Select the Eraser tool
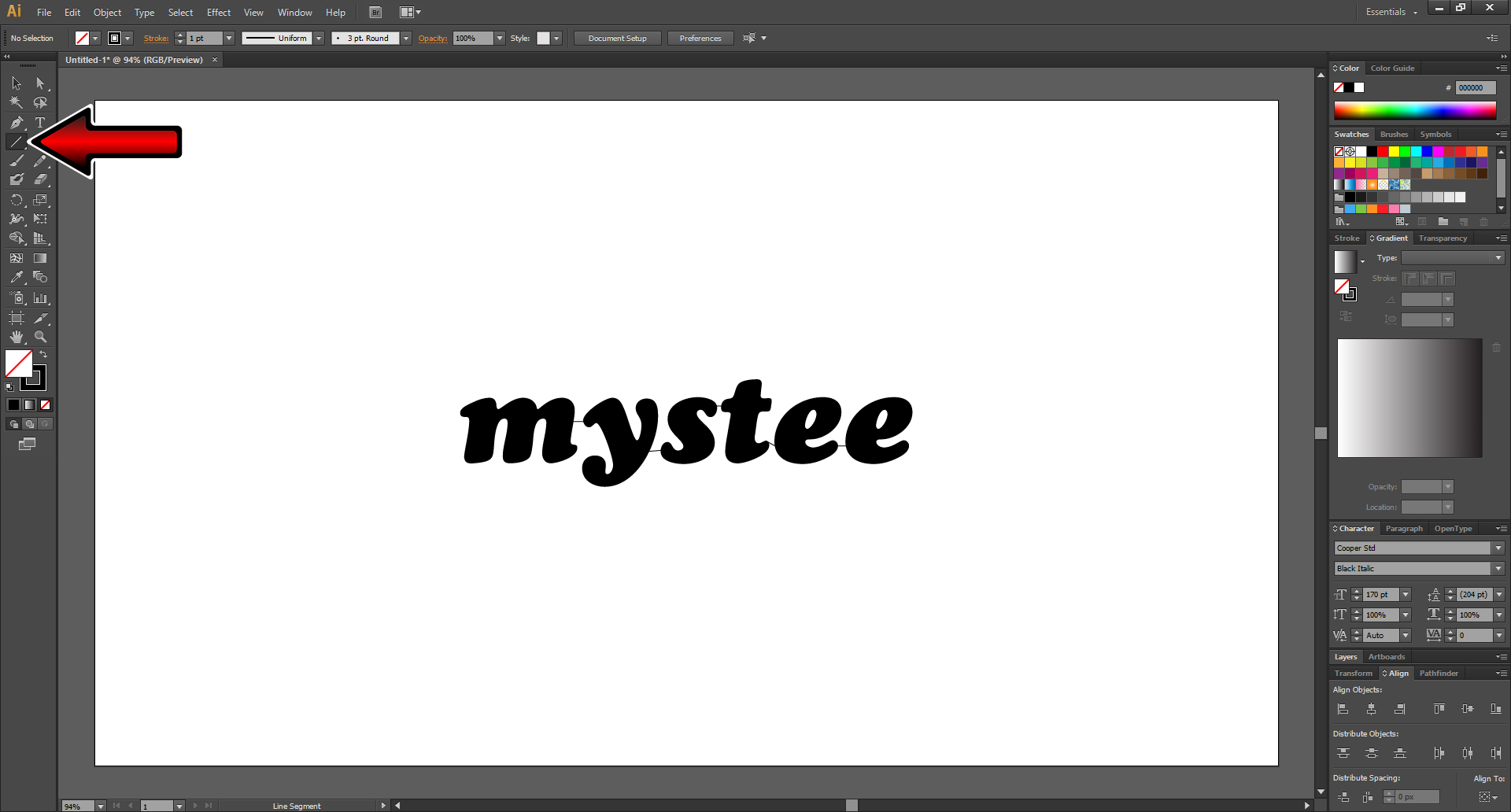This screenshot has width=1511, height=812. (40, 179)
